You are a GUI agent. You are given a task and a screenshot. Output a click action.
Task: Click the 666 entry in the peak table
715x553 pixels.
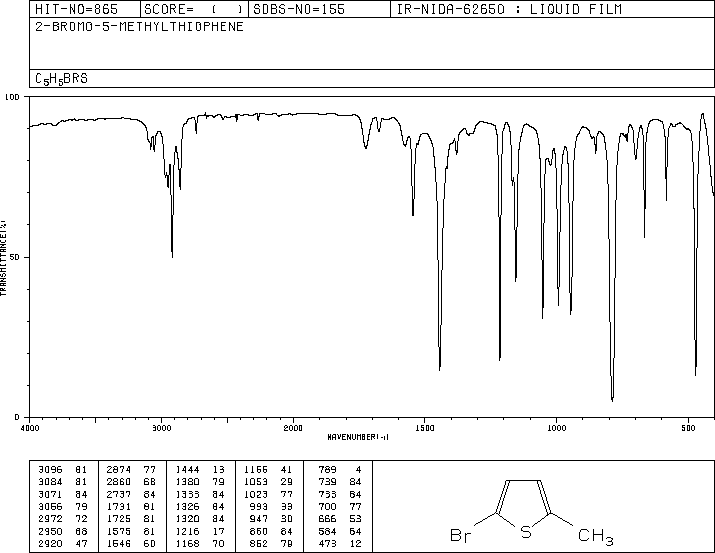click(327, 519)
